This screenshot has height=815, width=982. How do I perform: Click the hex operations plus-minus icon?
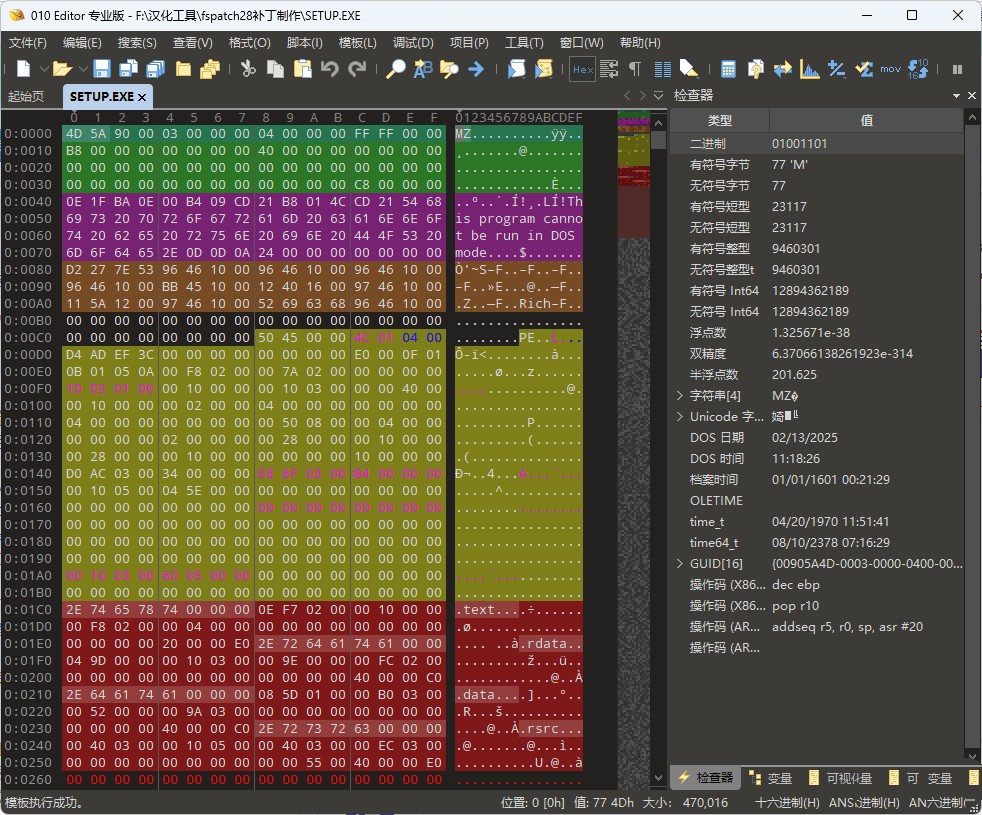tap(836, 68)
